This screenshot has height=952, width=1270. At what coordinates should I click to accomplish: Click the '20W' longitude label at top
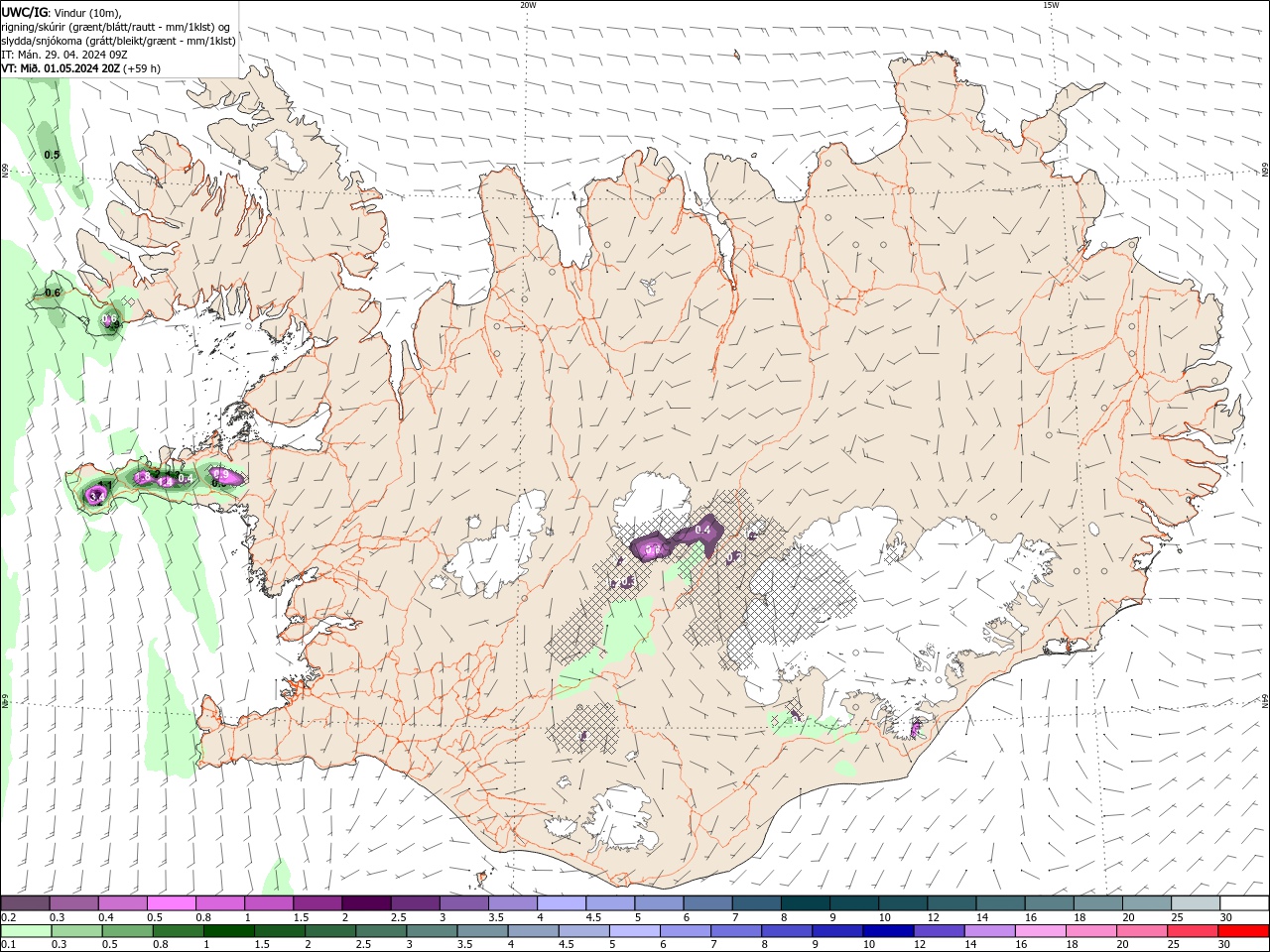(x=528, y=5)
